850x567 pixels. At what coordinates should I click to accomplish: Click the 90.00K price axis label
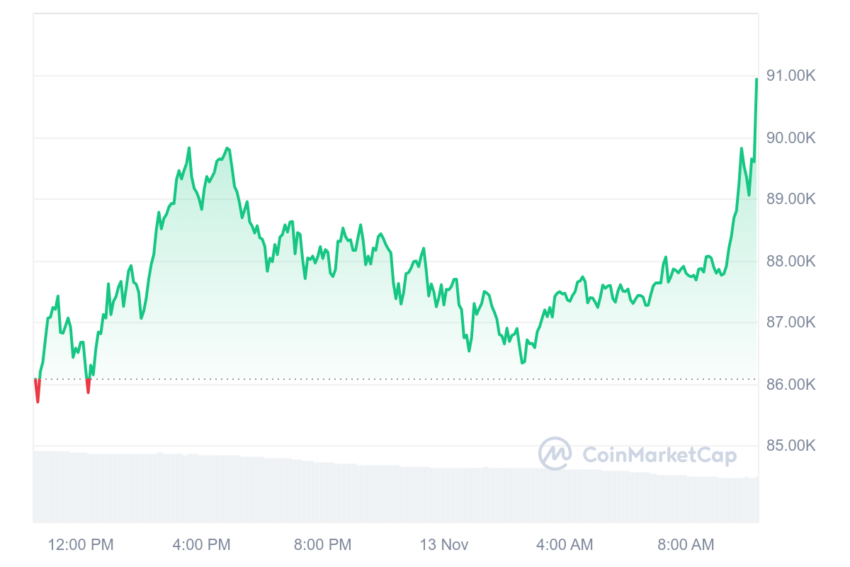(790, 138)
